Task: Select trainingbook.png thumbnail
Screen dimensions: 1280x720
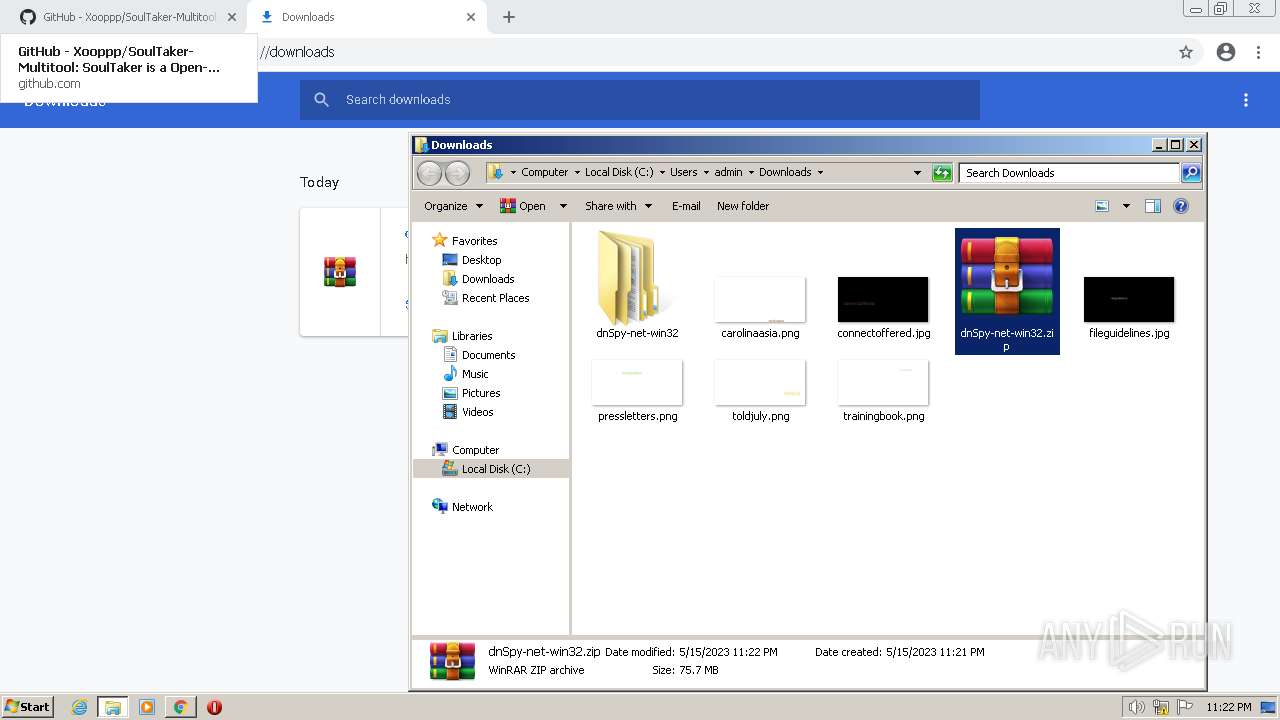Action: point(883,382)
